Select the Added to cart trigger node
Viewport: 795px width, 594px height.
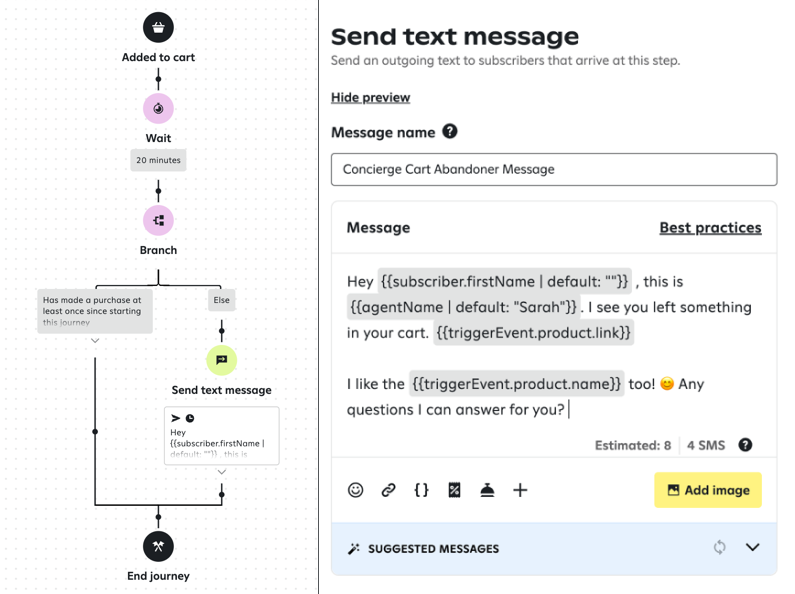(158, 27)
